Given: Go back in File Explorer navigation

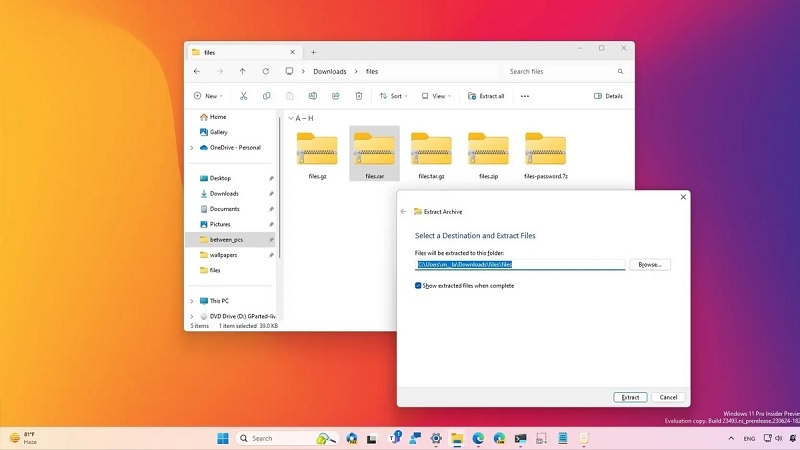Looking at the screenshot, I should (x=197, y=71).
